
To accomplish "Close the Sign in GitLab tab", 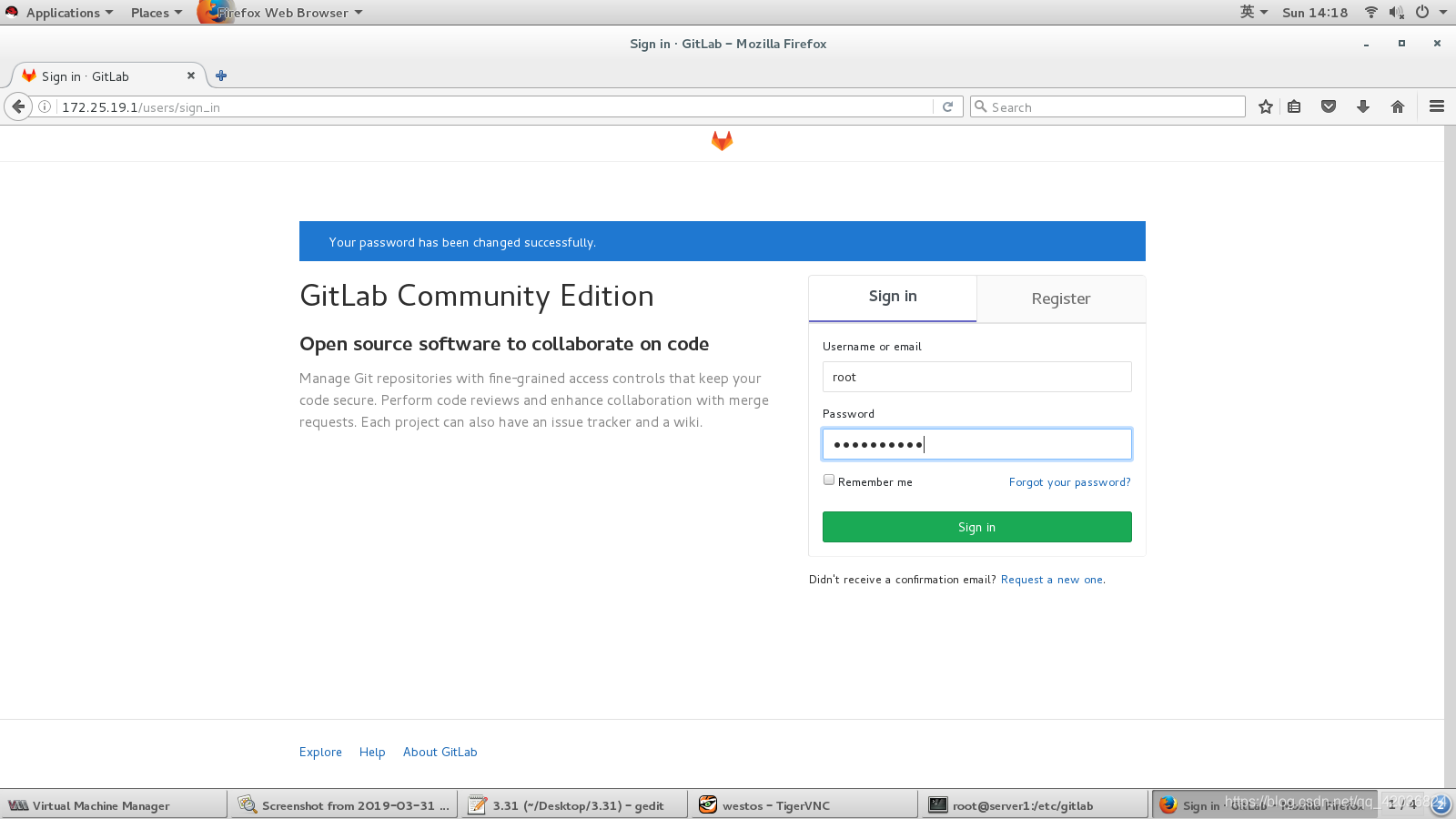I will (x=191, y=76).
